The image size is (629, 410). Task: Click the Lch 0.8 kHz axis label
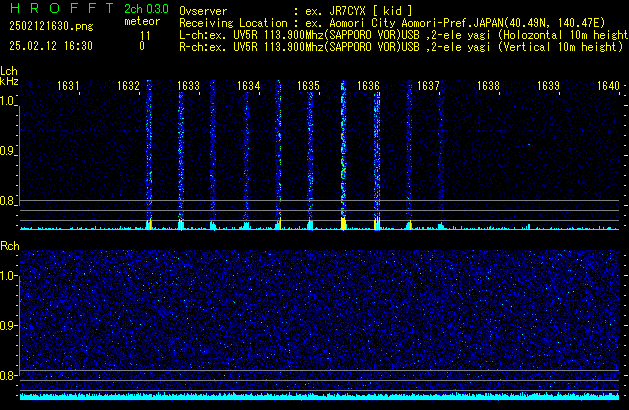point(8,201)
